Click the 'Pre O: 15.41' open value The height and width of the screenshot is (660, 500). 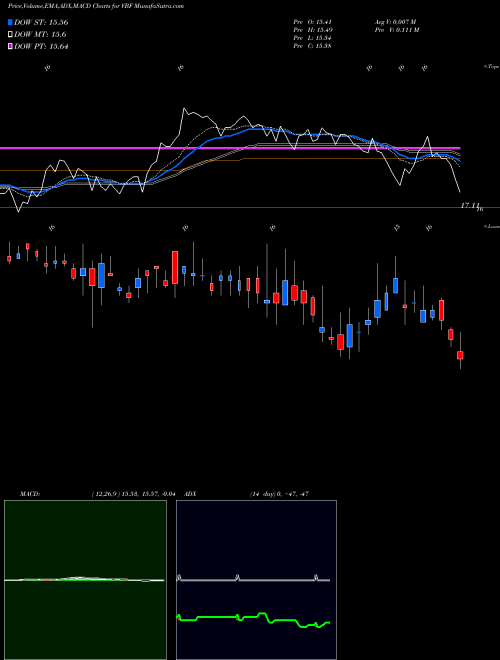tap(312, 22)
